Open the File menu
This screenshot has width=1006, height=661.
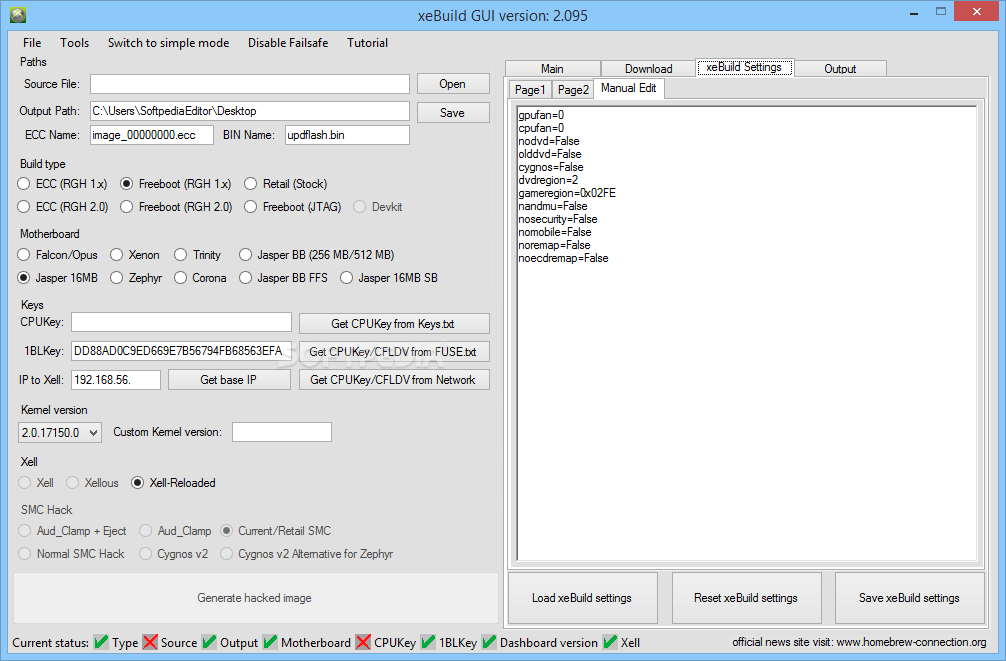[x=32, y=42]
